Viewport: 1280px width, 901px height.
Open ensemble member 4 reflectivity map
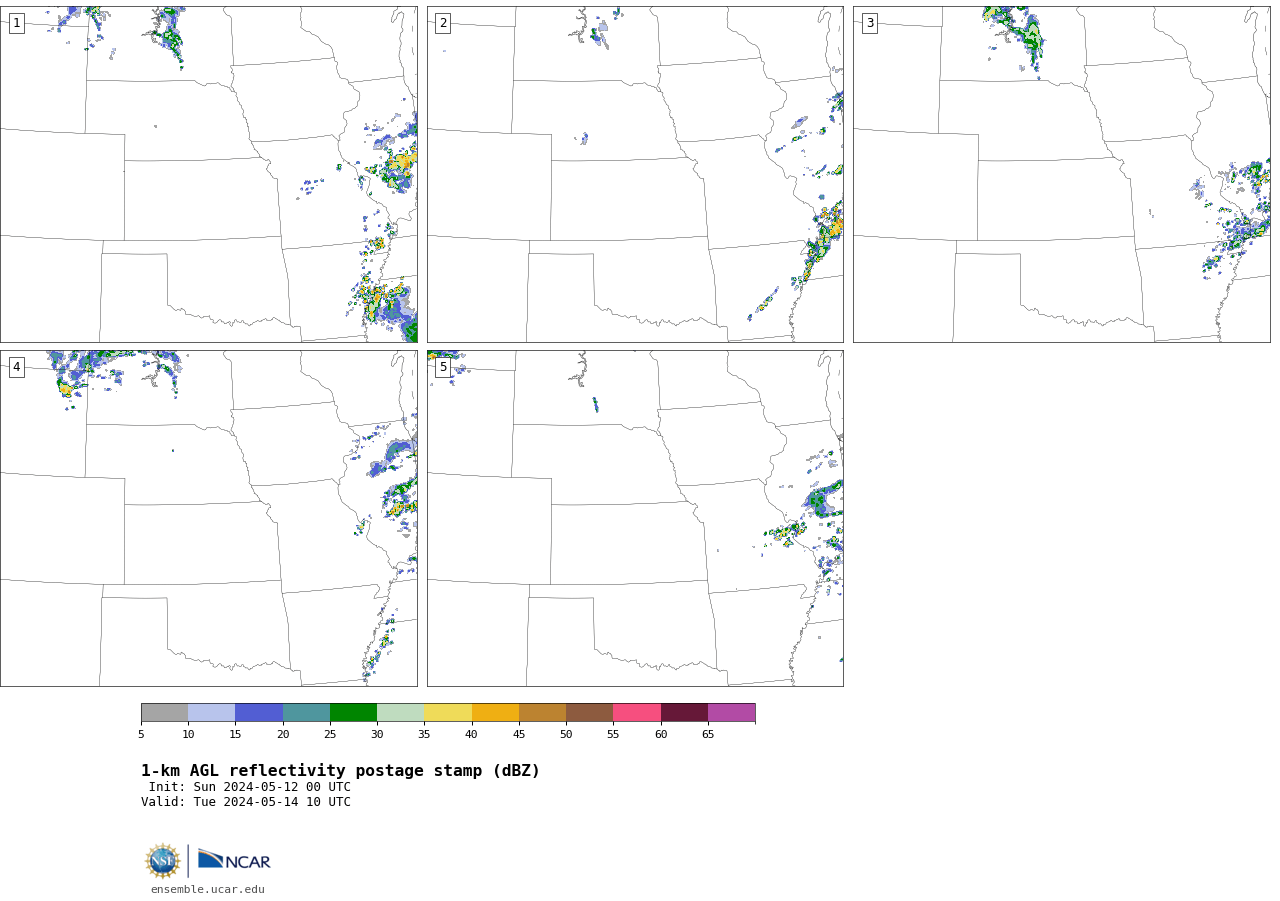(x=209, y=518)
